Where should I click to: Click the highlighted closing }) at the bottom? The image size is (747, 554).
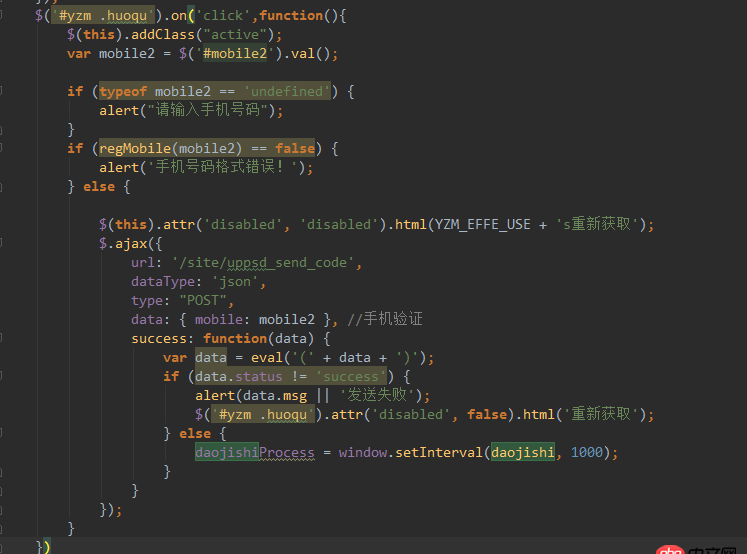tap(43, 547)
